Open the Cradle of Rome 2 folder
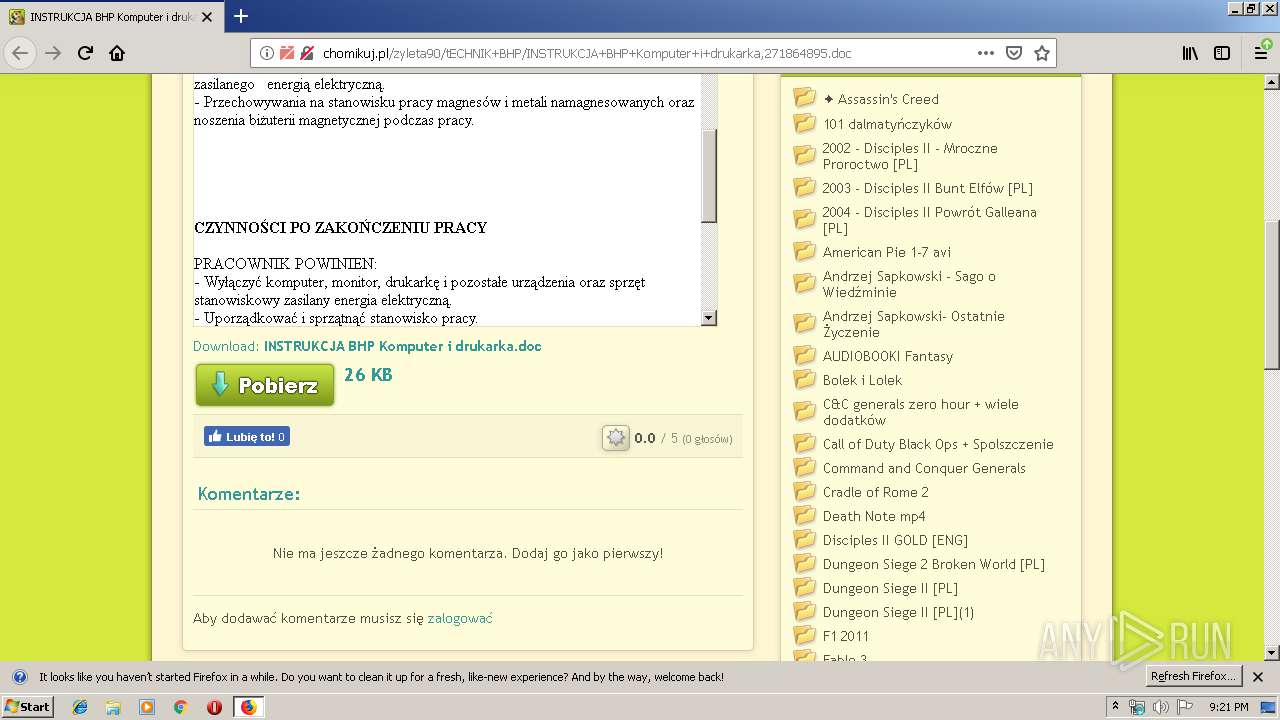 pyautogui.click(x=875, y=492)
